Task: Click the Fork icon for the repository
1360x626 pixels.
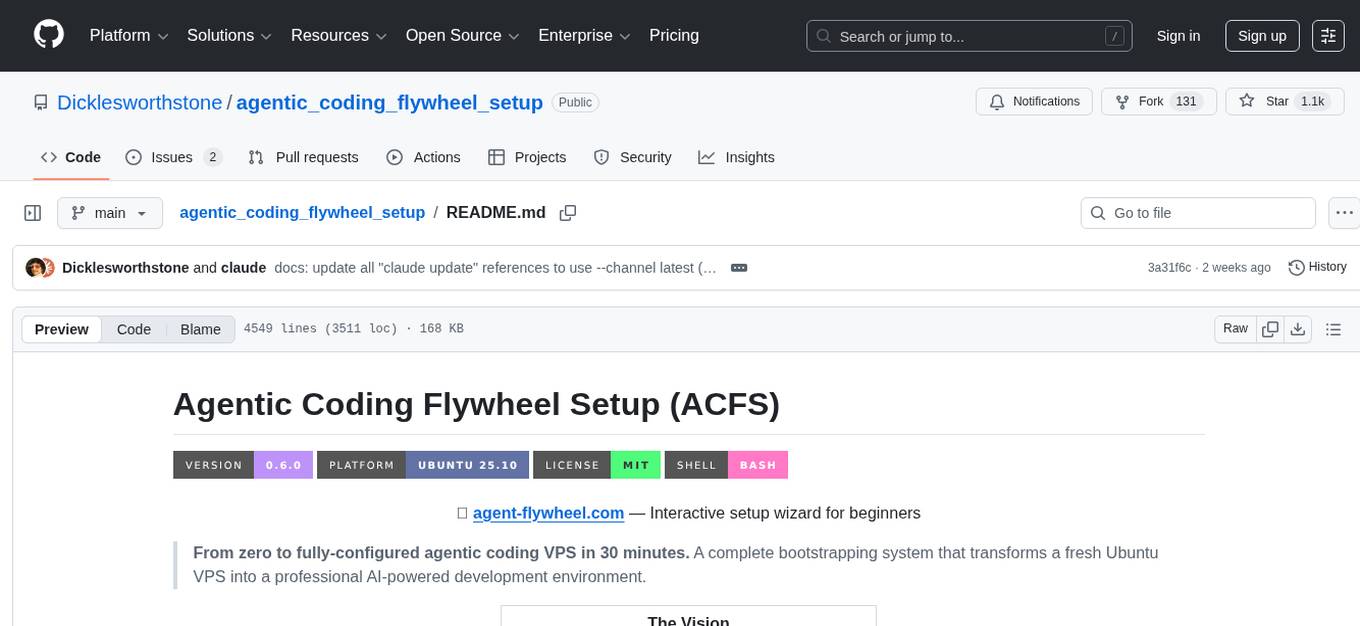Action: [1121, 101]
